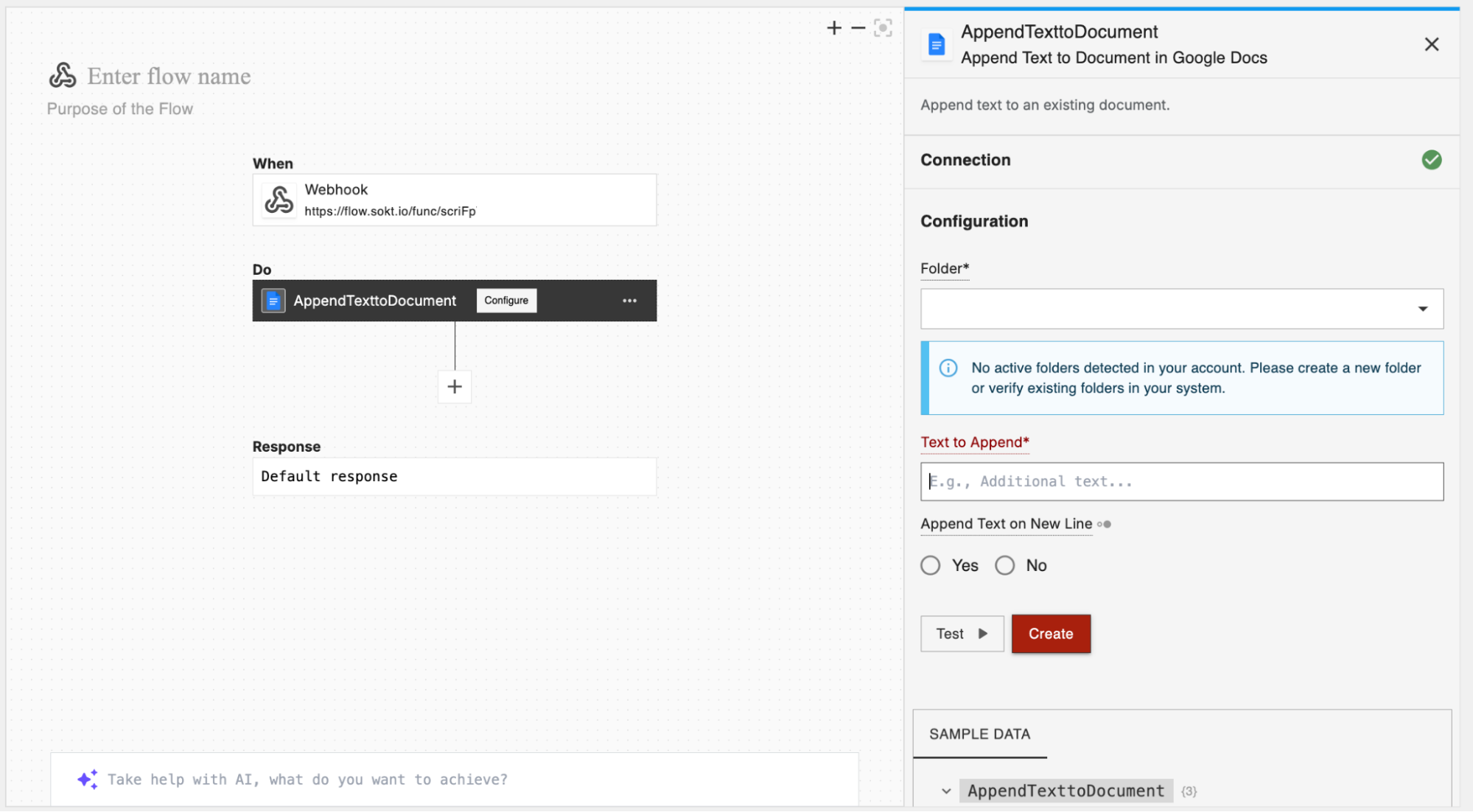
Task: Select No for Append Text on New Line
Action: pos(1005,565)
